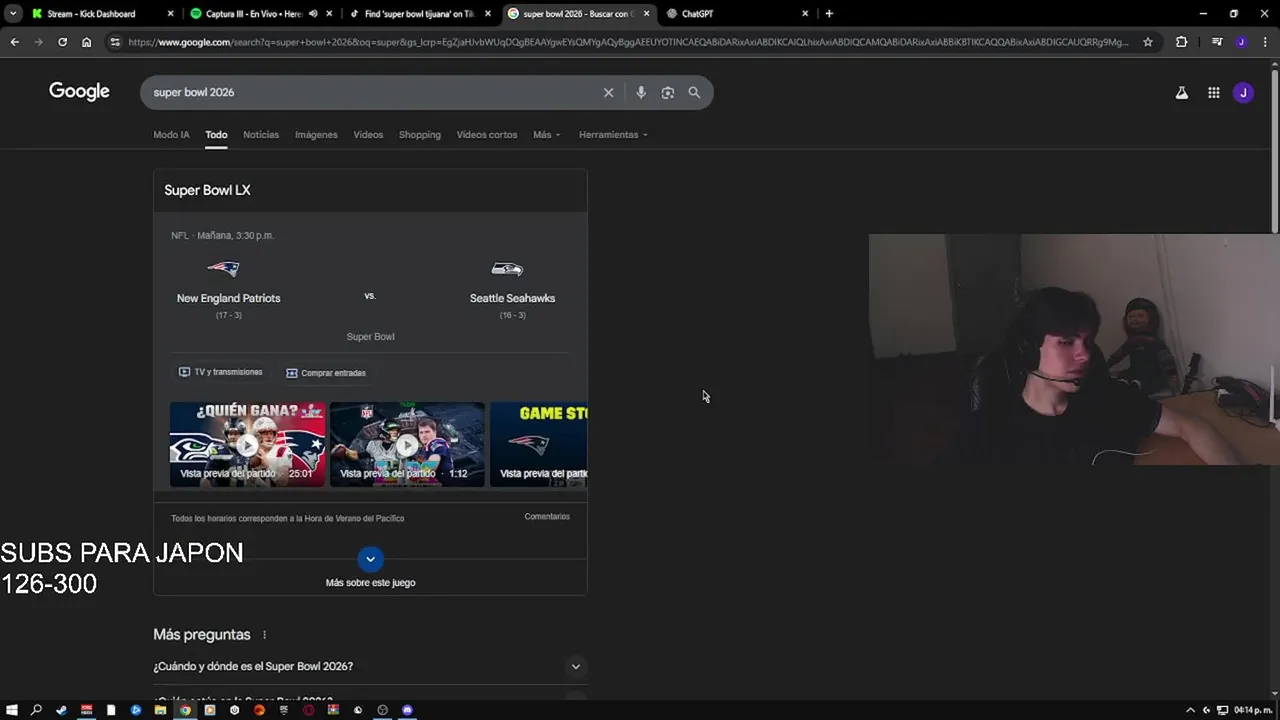This screenshot has width=1280, height=720.
Task: Click the address bar URL
Action: point(628,42)
